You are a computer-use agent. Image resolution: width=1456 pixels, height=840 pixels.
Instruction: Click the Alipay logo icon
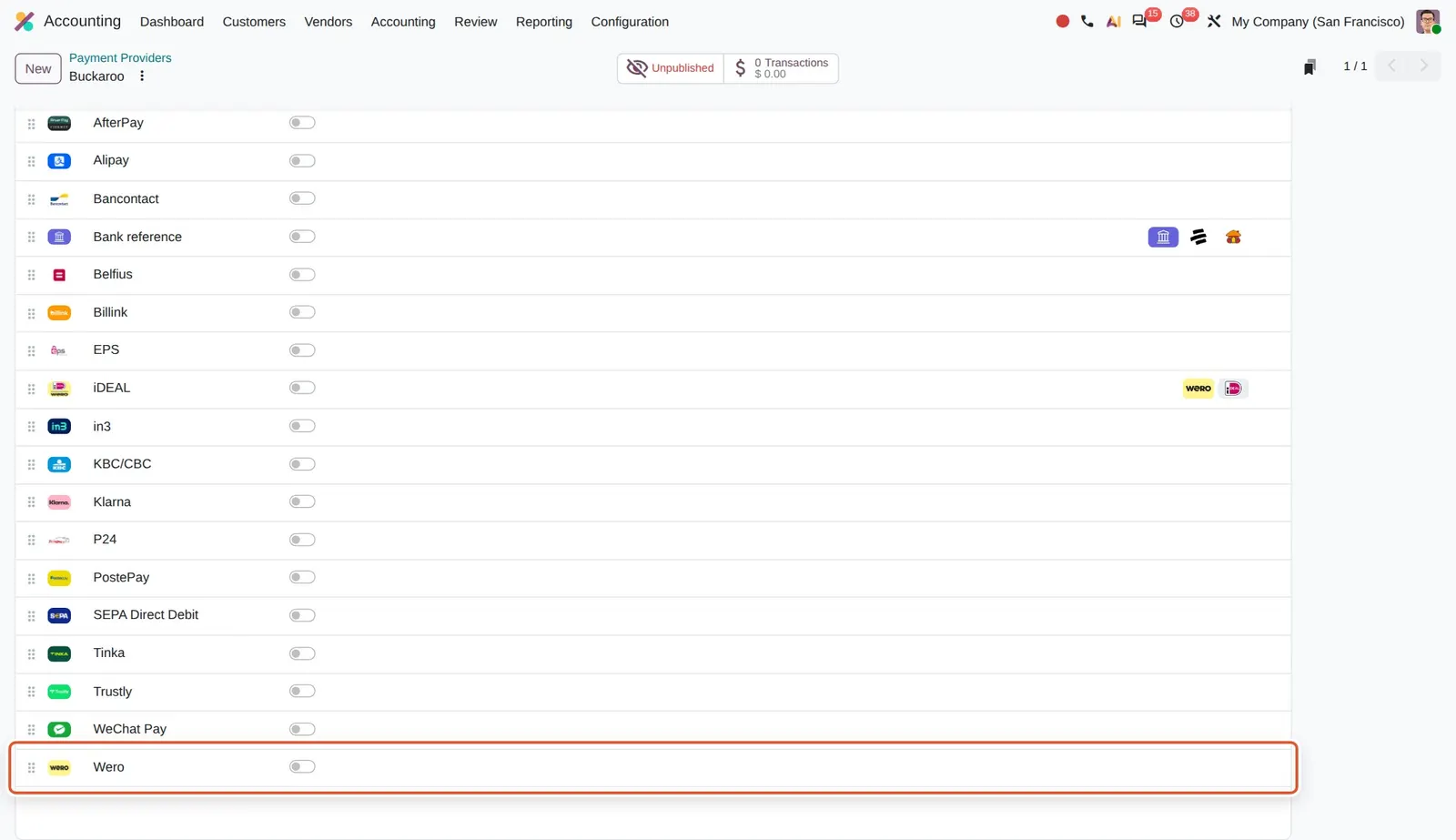coord(59,161)
